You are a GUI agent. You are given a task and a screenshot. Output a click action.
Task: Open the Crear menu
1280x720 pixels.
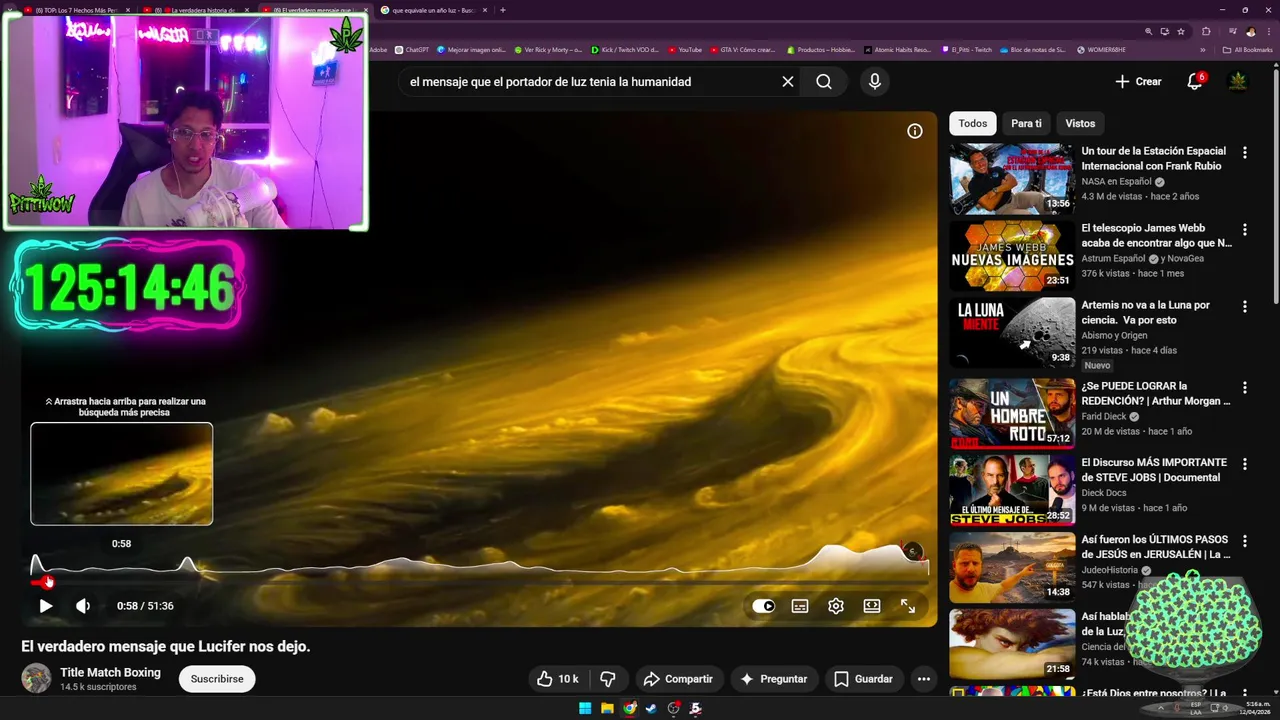[1138, 82]
